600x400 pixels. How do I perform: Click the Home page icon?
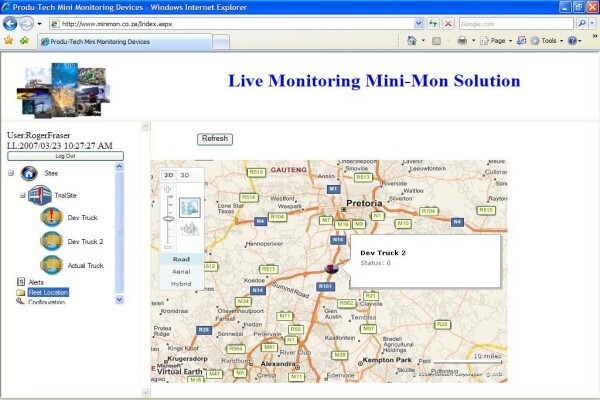[412, 40]
